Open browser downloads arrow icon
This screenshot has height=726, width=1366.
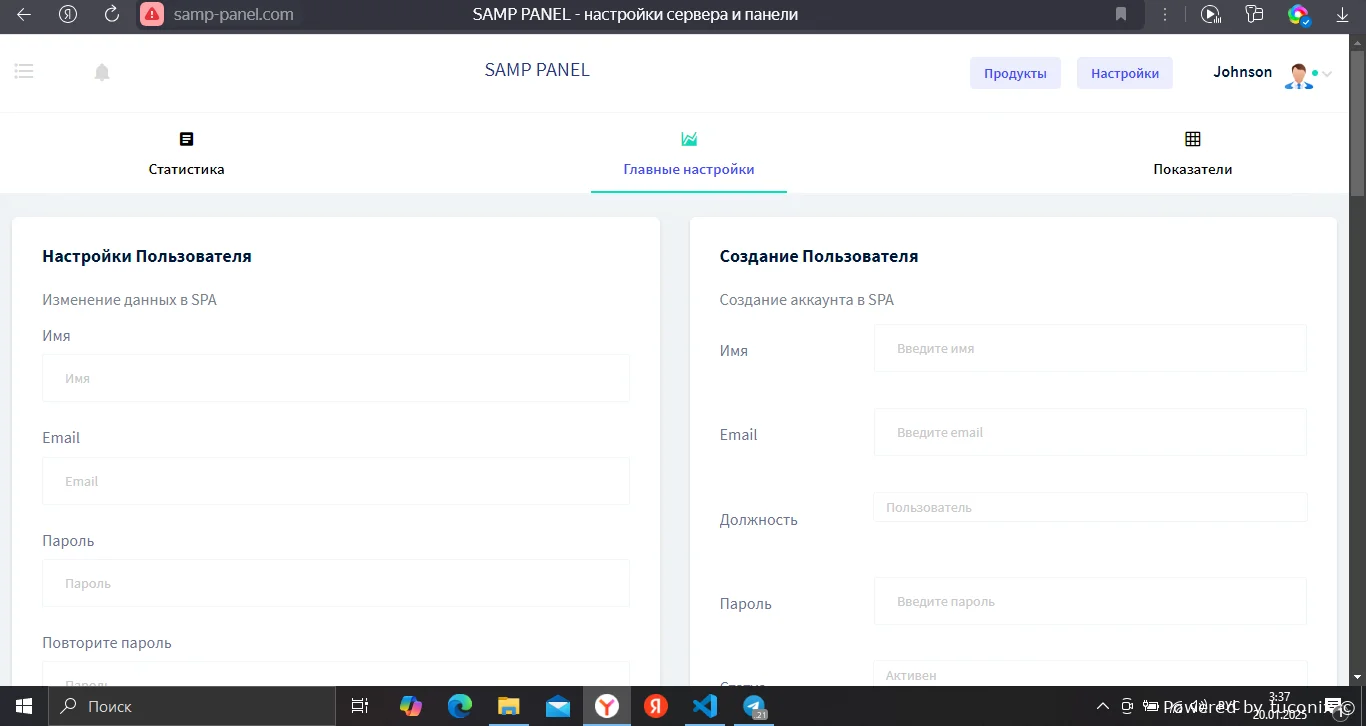click(x=1342, y=15)
